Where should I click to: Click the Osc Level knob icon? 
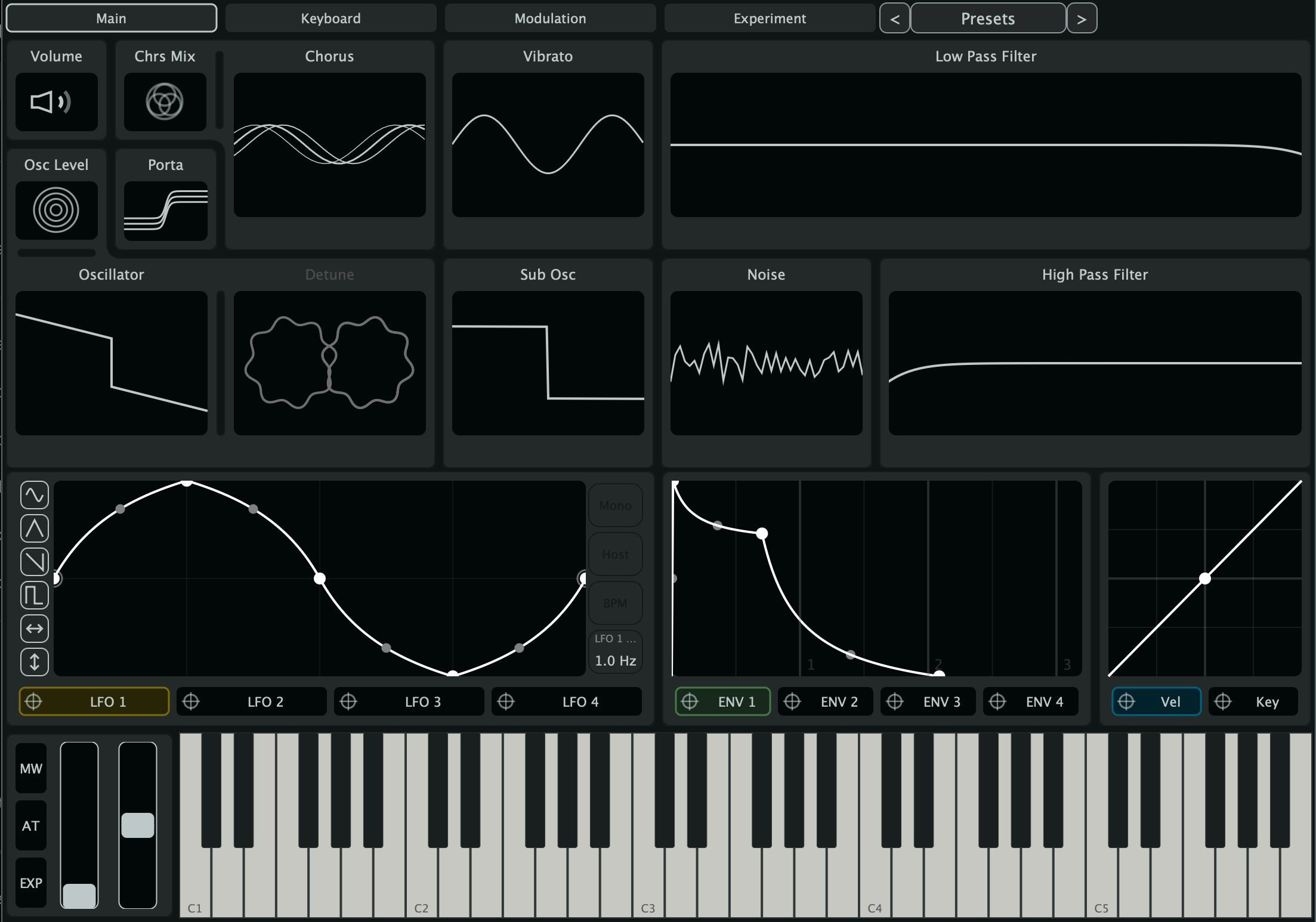pyautogui.click(x=57, y=210)
